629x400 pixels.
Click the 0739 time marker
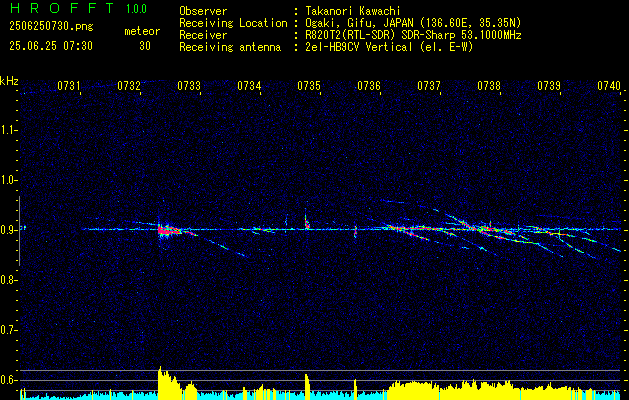click(x=549, y=86)
